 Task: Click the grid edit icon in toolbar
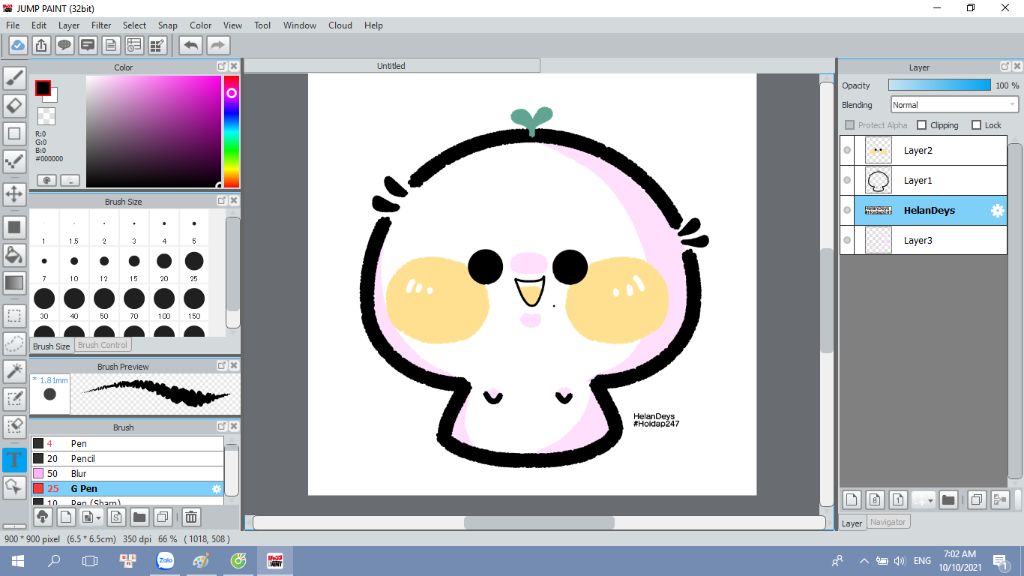157,45
